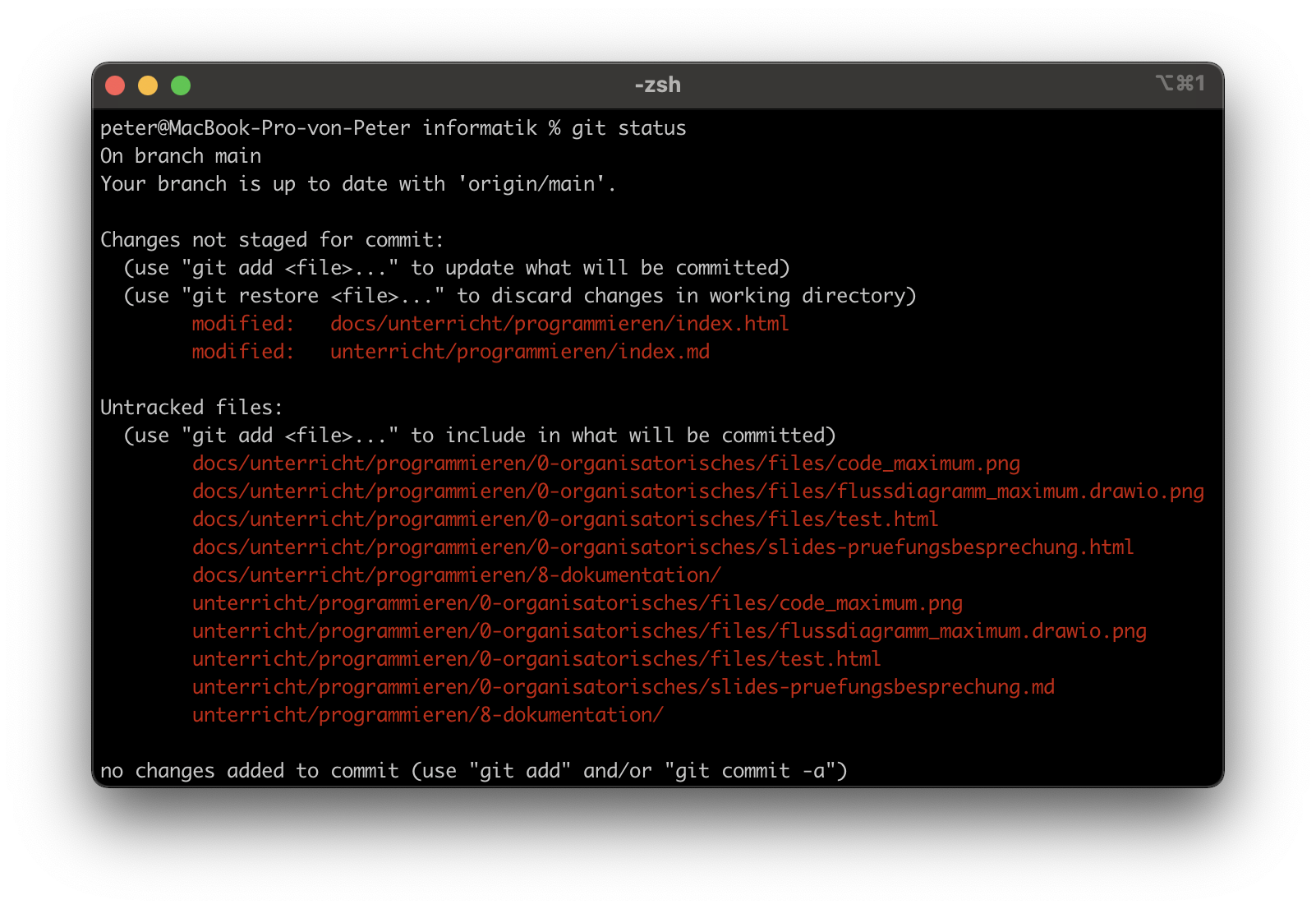Click the "no changes added to commit" line
This screenshot has height=909, width=1316.
coord(473,771)
